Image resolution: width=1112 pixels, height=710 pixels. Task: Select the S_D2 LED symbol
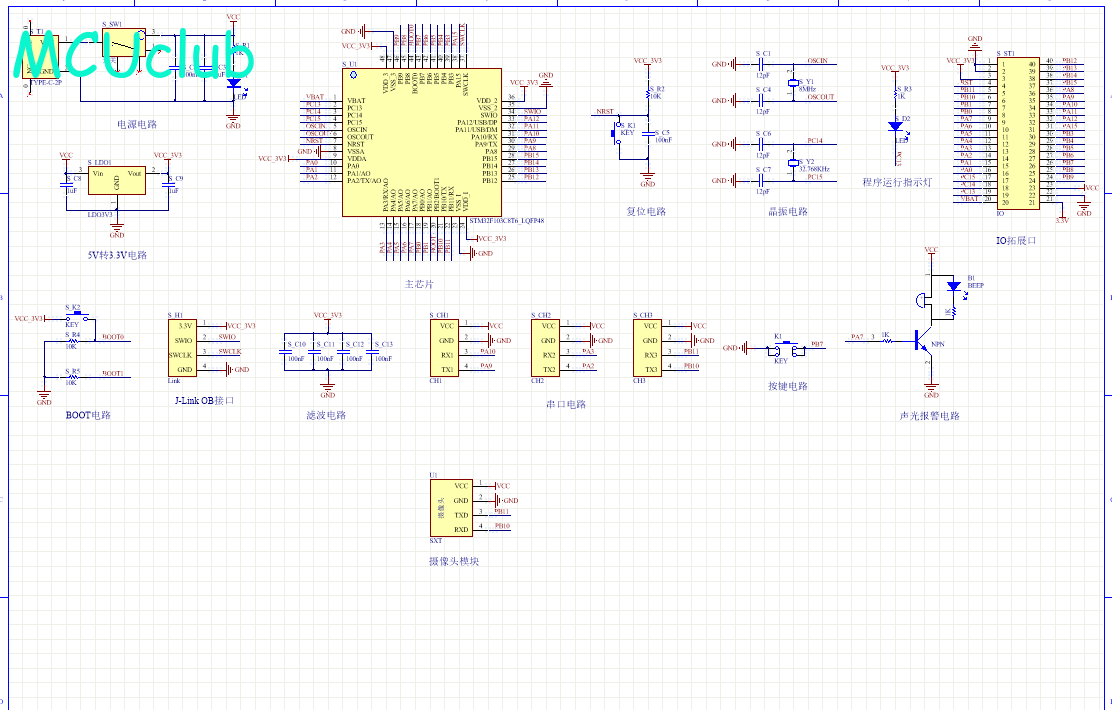point(896,126)
